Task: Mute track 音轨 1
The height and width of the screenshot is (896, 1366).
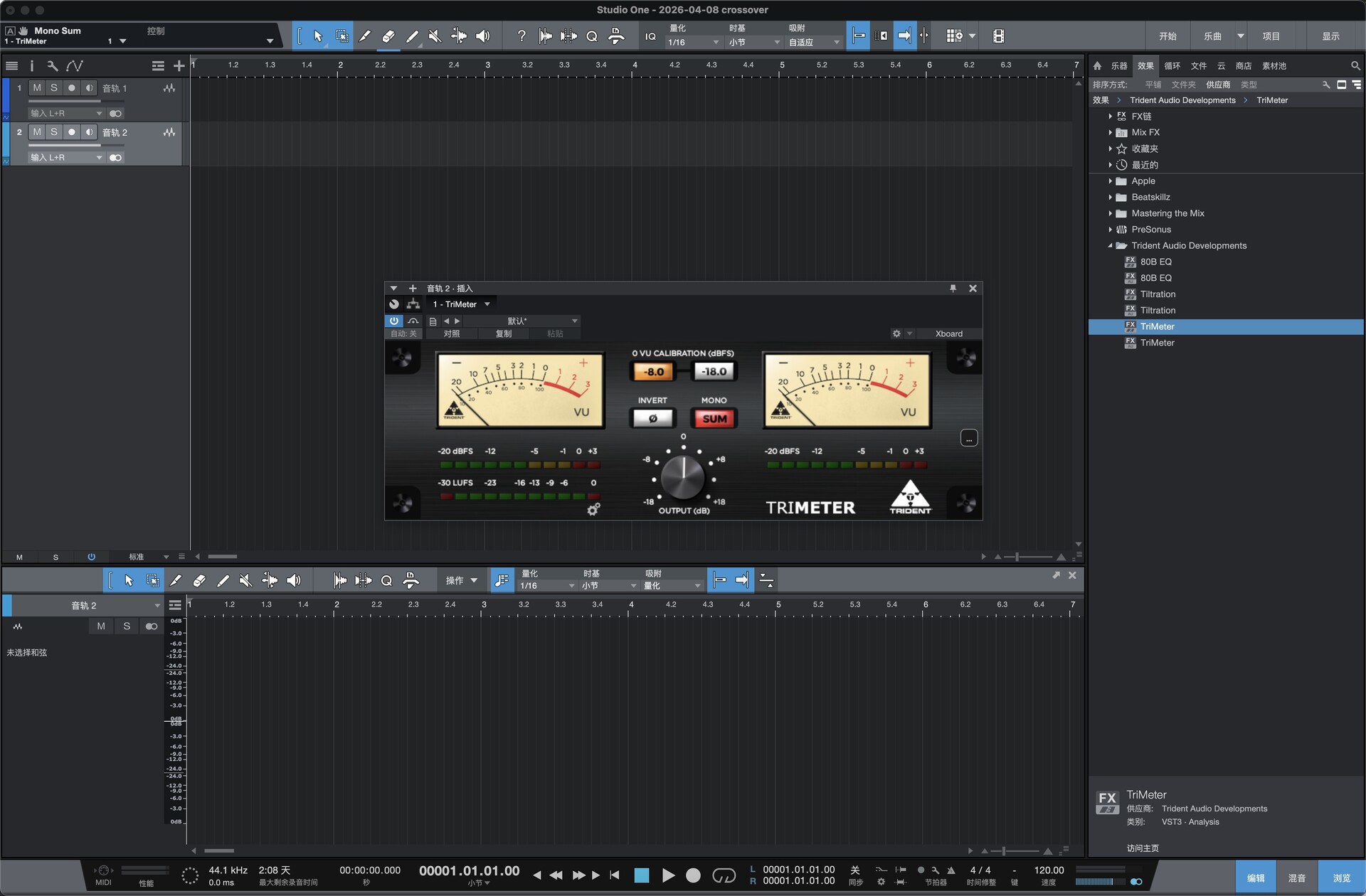Action: click(37, 88)
